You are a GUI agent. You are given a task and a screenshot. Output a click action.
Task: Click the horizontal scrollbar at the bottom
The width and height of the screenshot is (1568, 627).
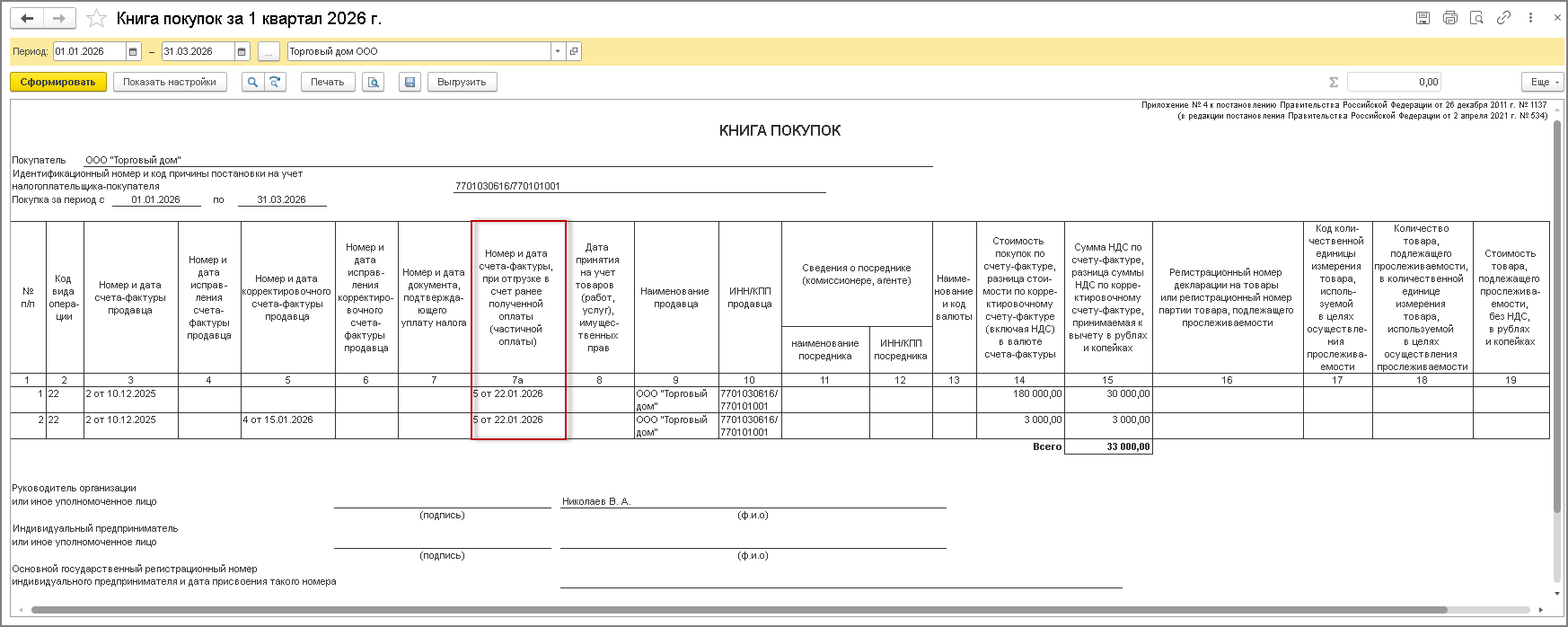(x=738, y=610)
